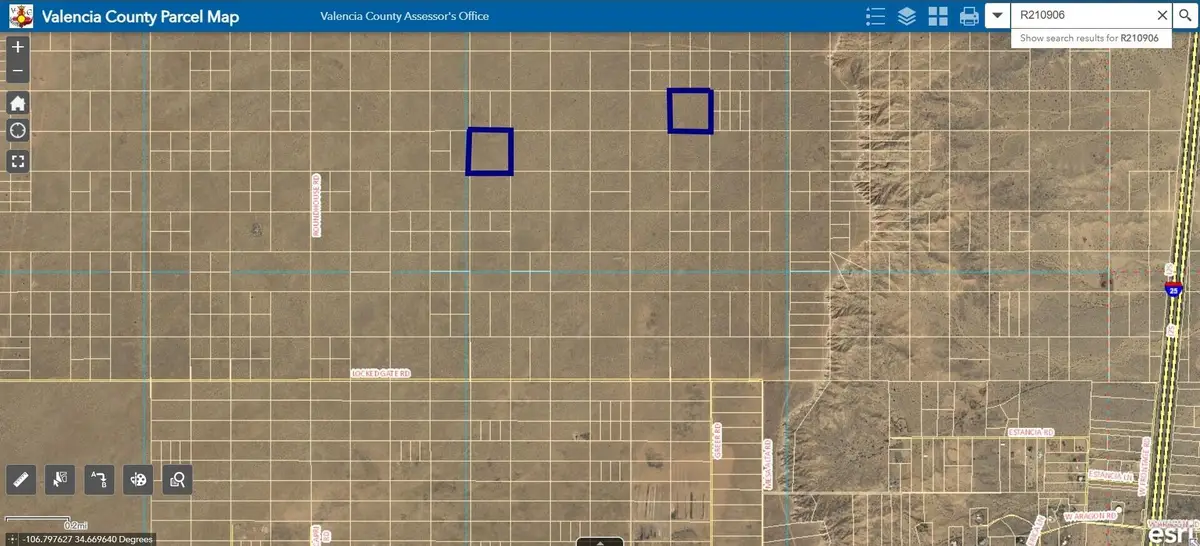Open the Print widget
This screenshot has height=546, width=1200.
coord(969,16)
